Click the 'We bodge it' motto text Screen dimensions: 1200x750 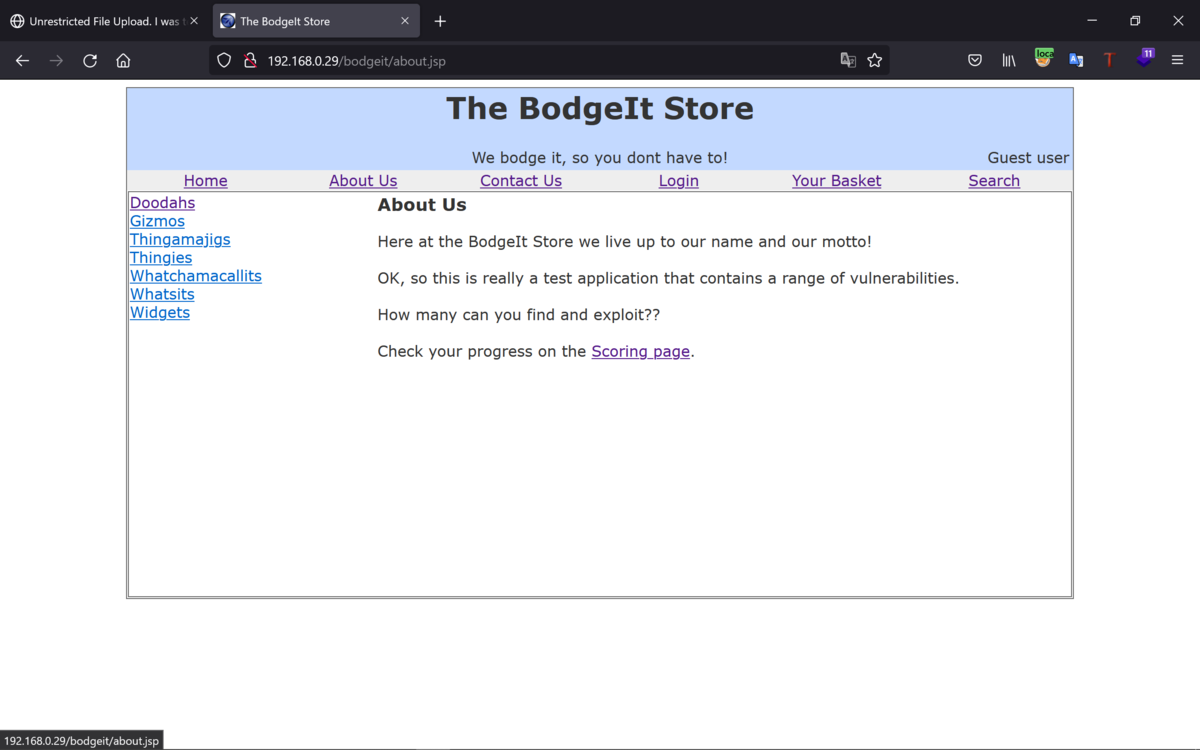[600, 158]
